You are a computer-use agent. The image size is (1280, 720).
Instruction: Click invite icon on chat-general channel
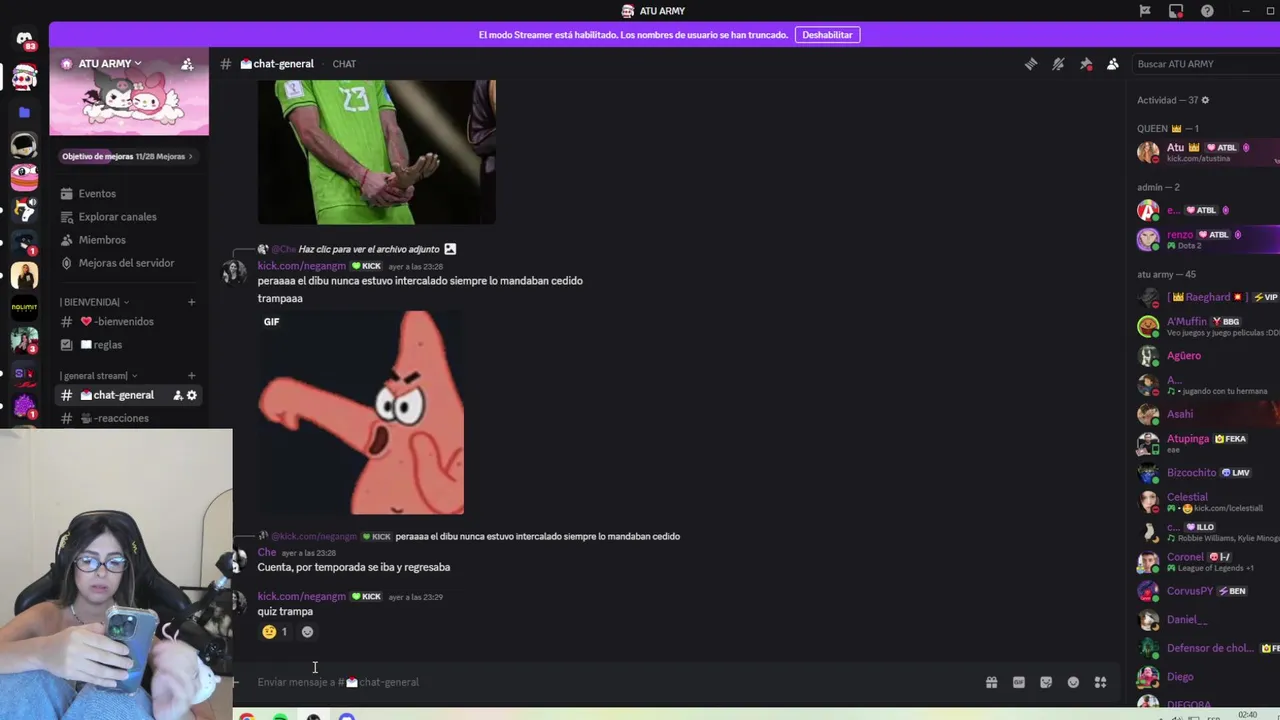point(178,395)
